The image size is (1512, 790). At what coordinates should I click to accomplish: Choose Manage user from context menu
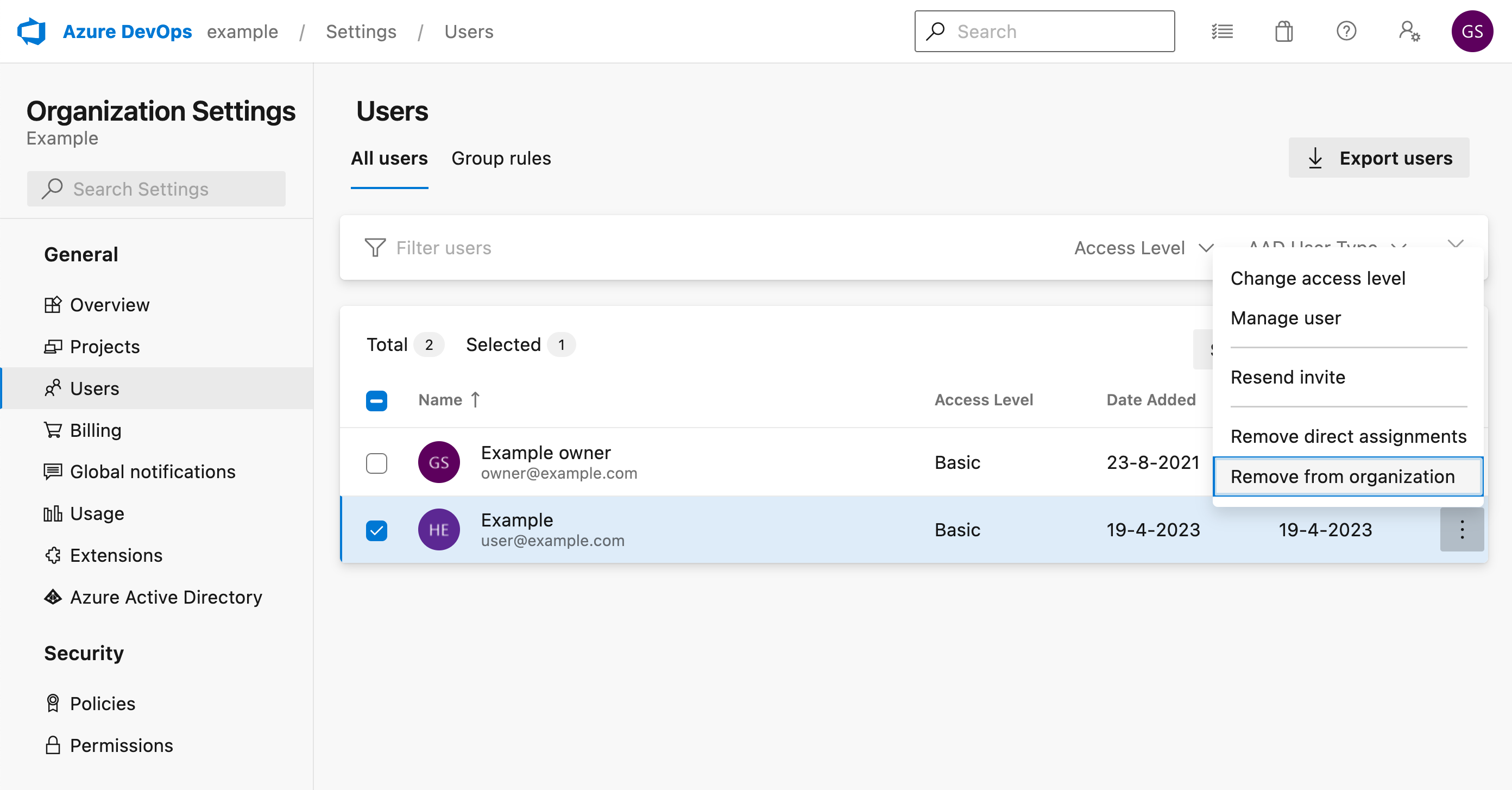coord(1347,318)
